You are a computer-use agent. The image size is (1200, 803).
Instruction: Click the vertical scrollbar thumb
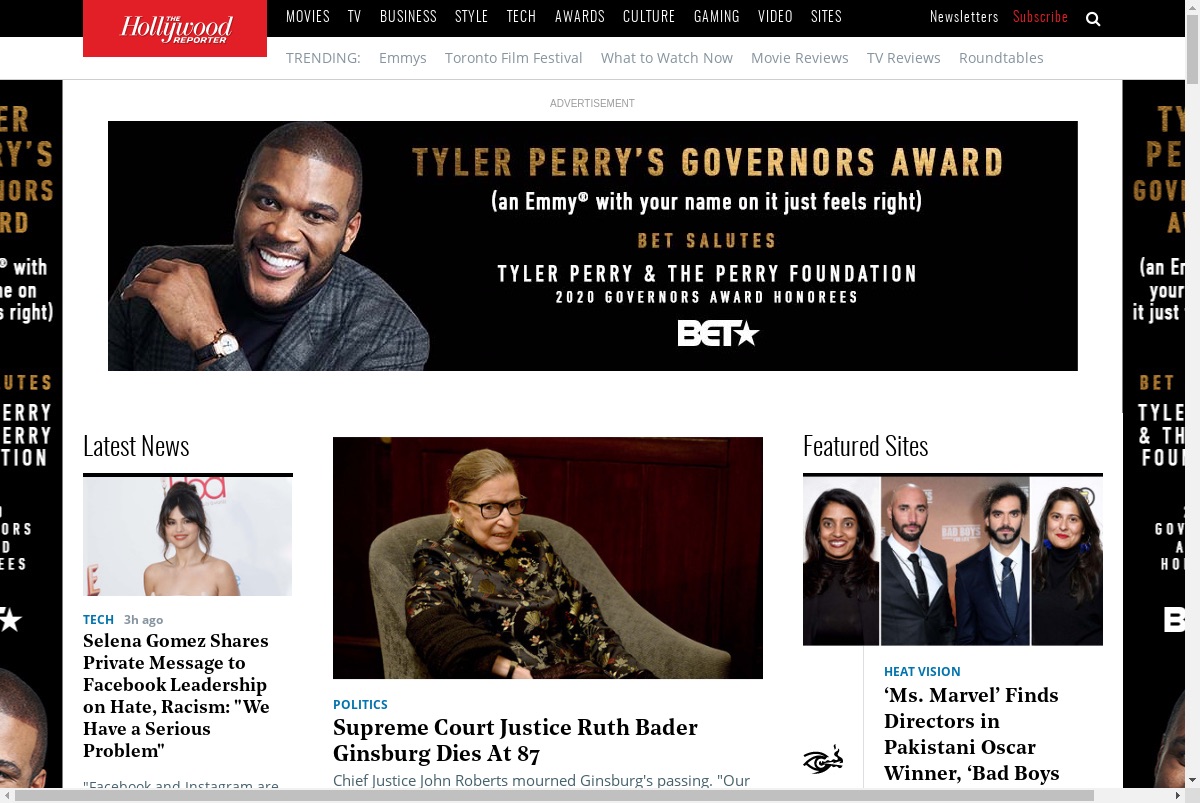click(x=1192, y=45)
